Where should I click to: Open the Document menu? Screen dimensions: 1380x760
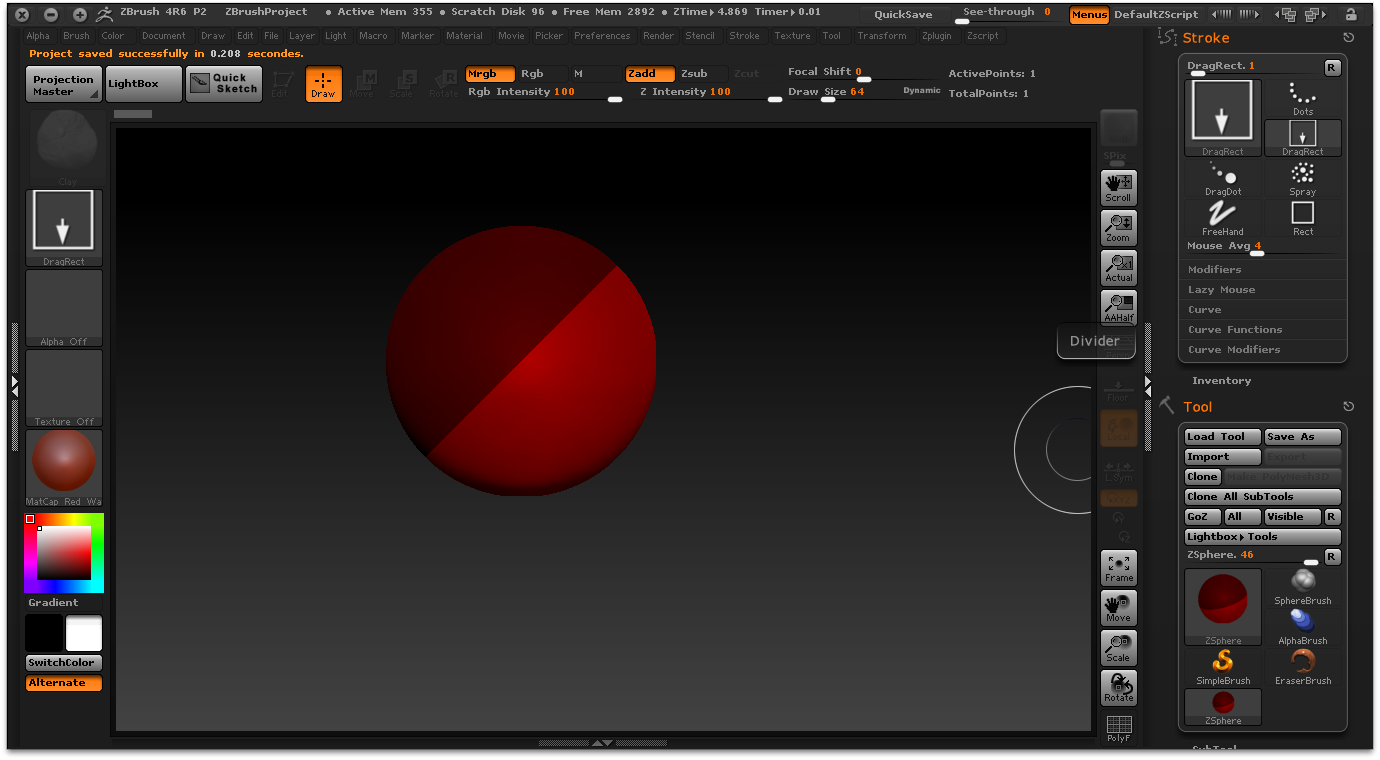[164, 36]
